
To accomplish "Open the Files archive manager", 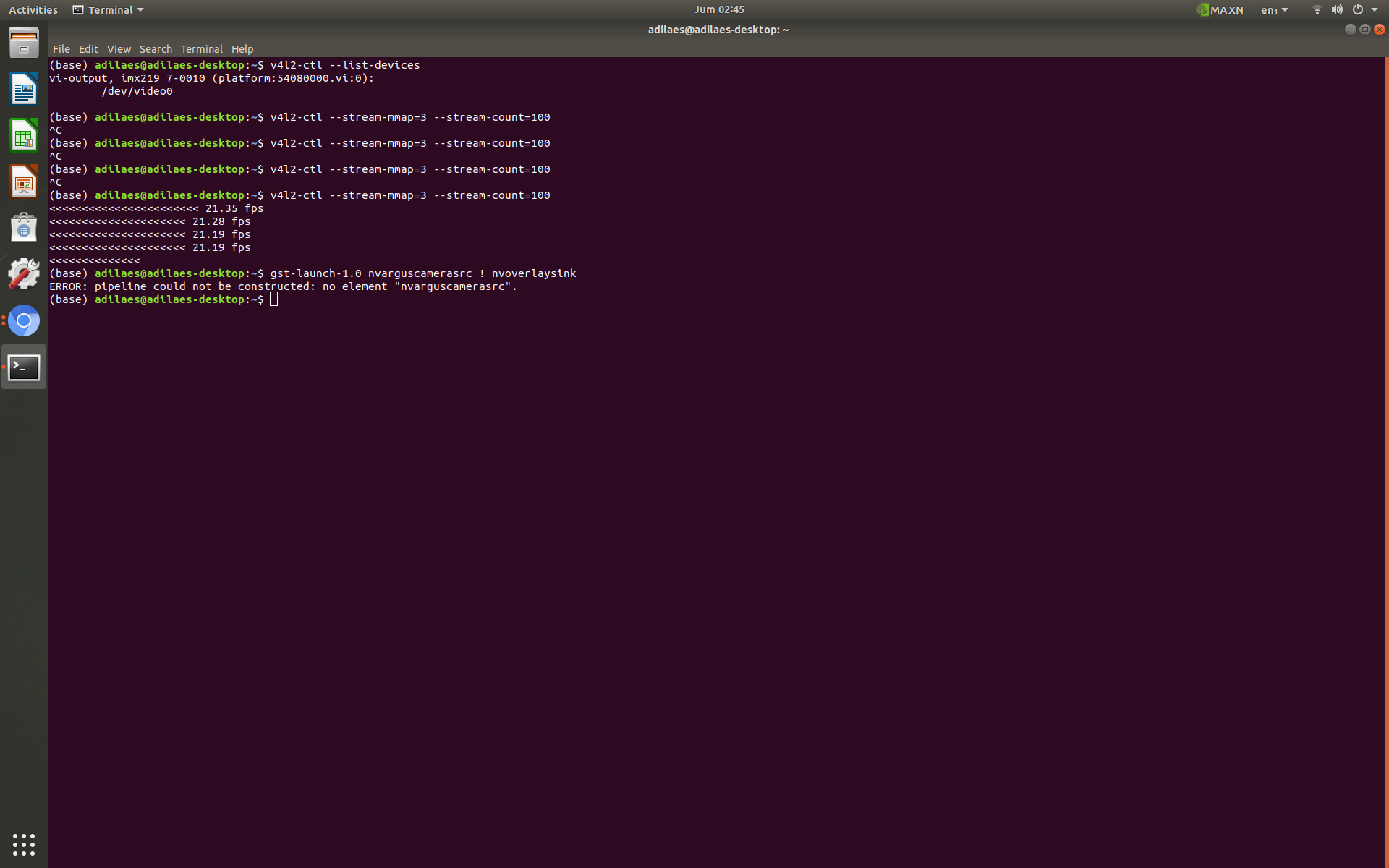I will [x=24, y=42].
